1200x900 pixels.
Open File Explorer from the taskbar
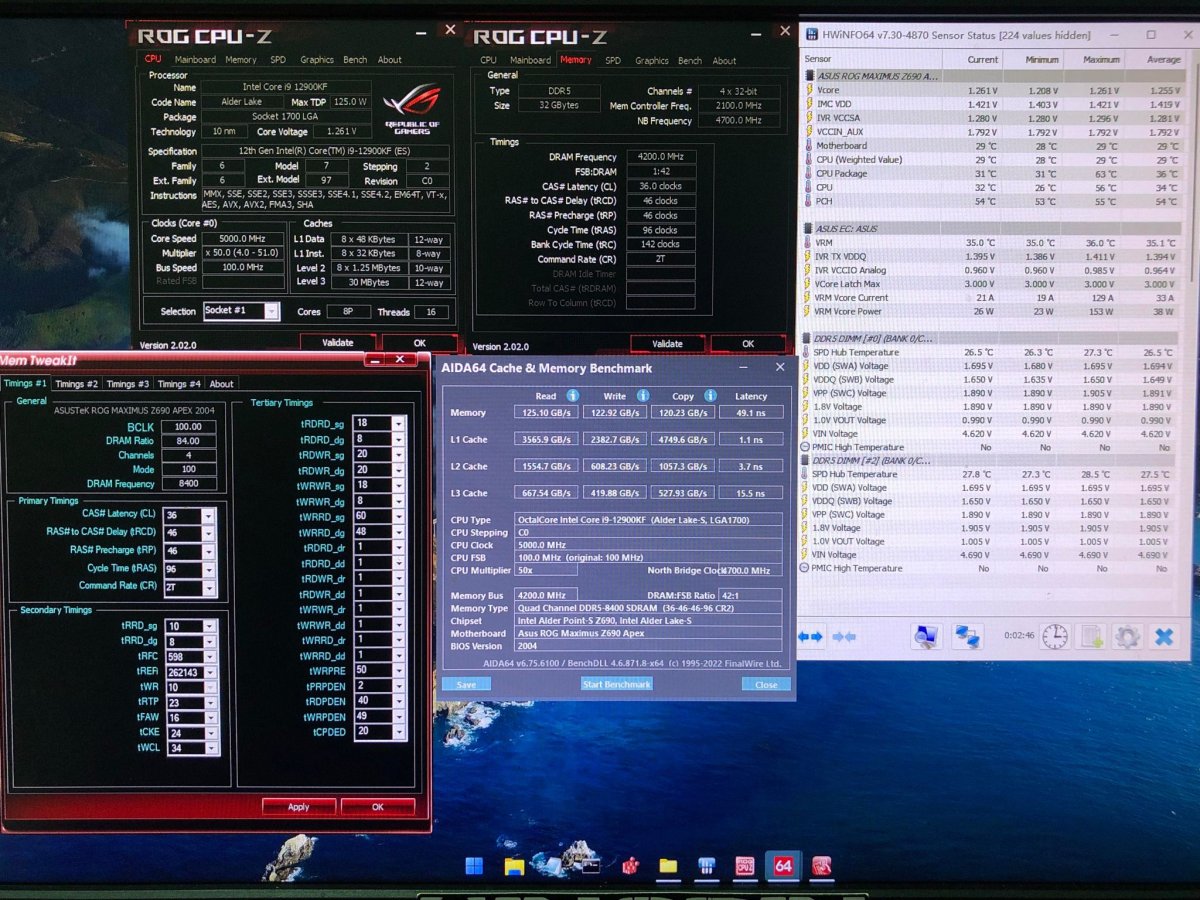click(514, 866)
